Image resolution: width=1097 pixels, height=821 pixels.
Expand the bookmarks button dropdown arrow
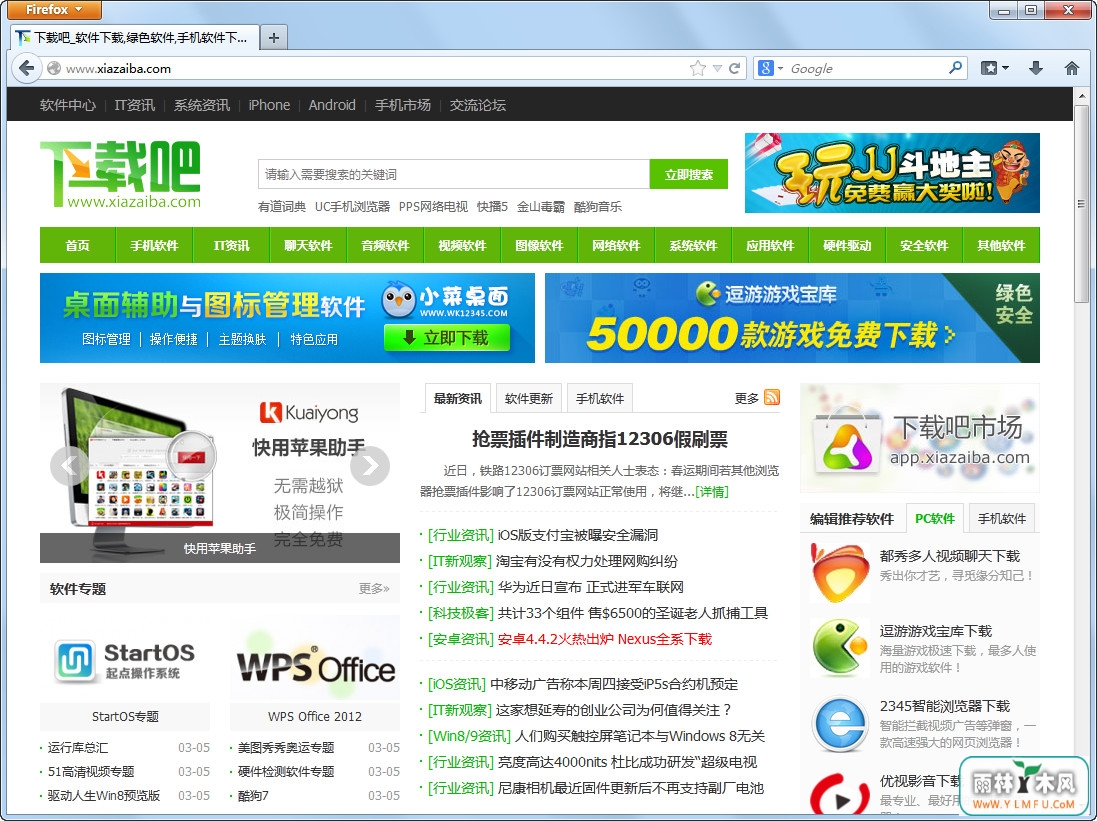(x=1005, y=68)
